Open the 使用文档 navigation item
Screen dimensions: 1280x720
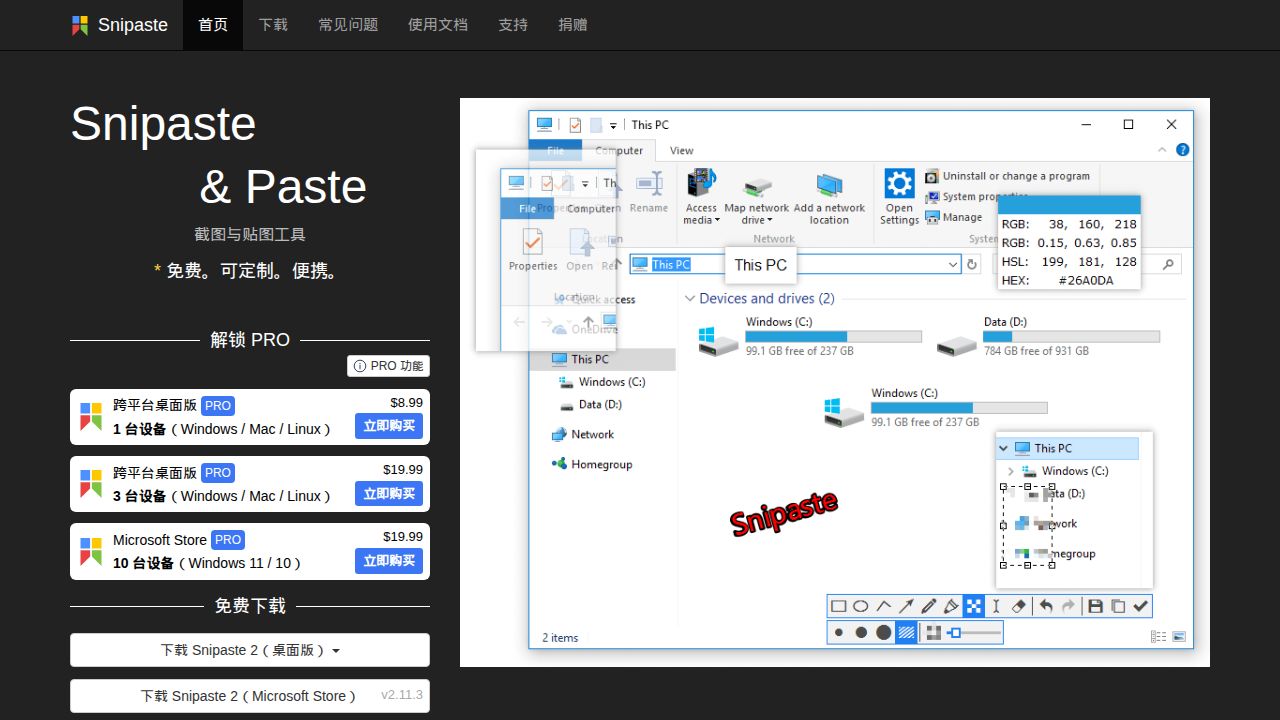(438, 25)
